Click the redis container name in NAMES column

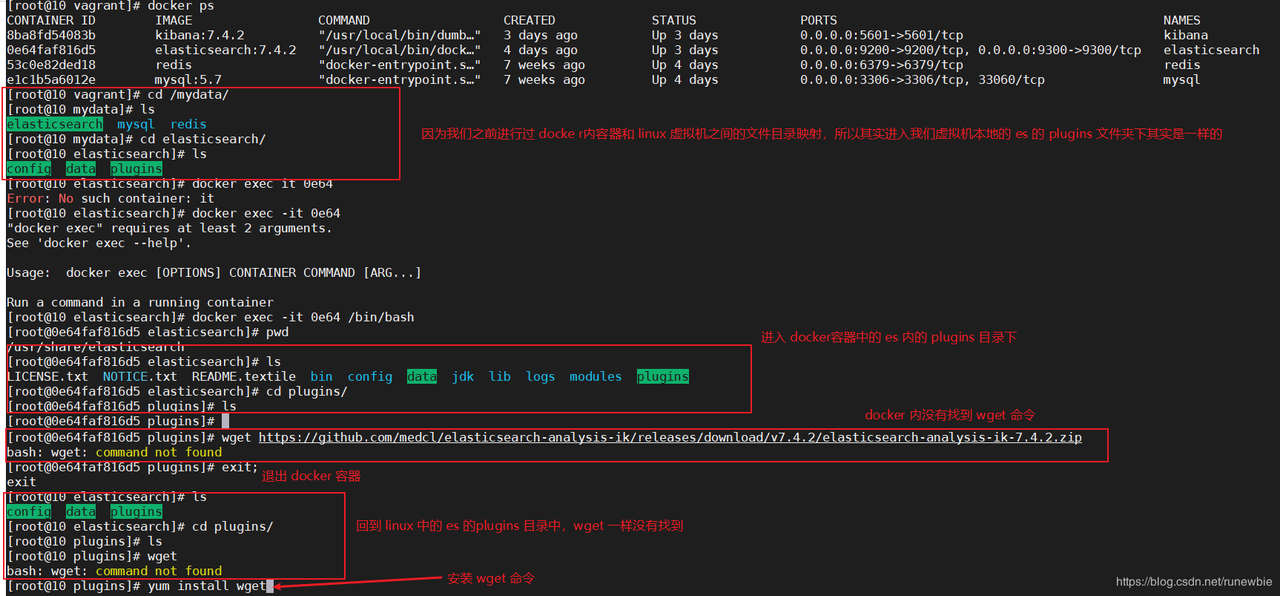[1182, 65]
